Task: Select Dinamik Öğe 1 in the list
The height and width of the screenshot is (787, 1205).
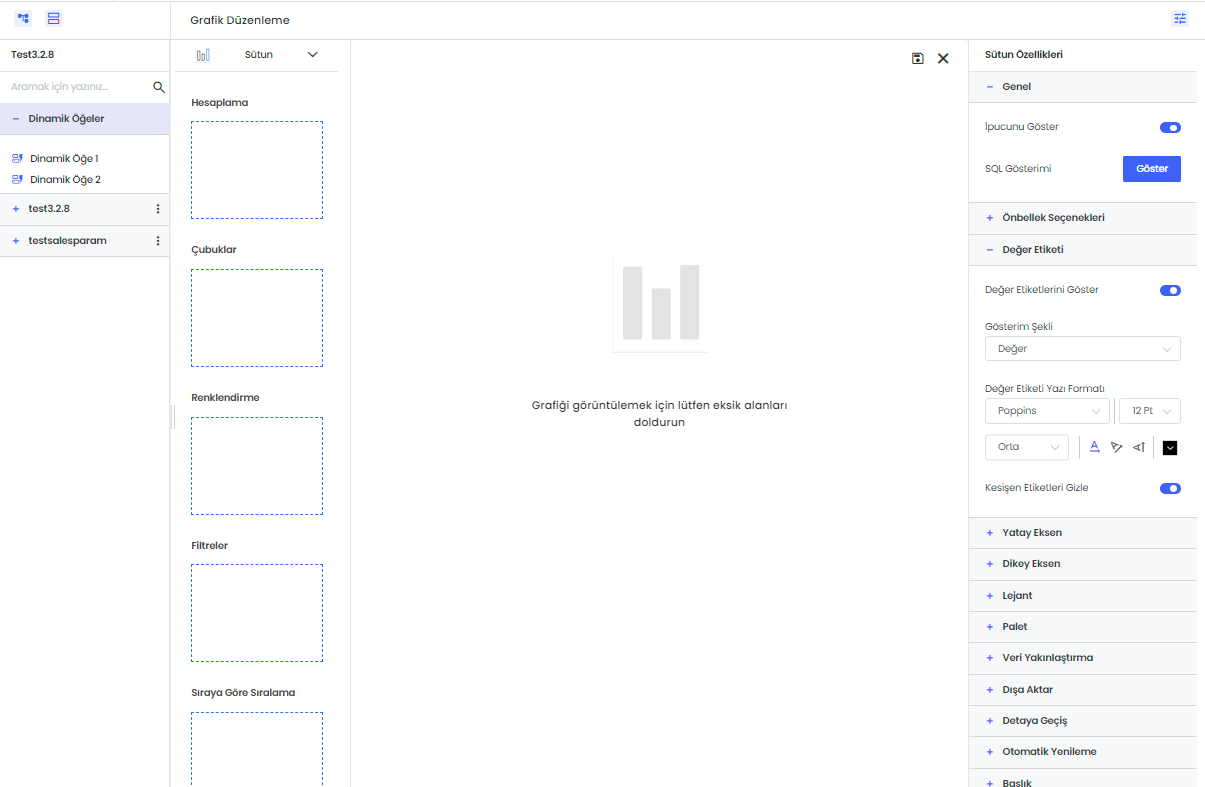Action: 64,159
